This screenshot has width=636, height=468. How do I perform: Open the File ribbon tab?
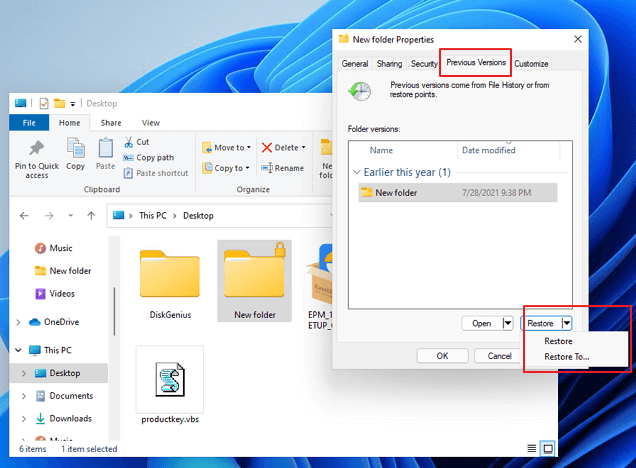click(x=29, y=123)
